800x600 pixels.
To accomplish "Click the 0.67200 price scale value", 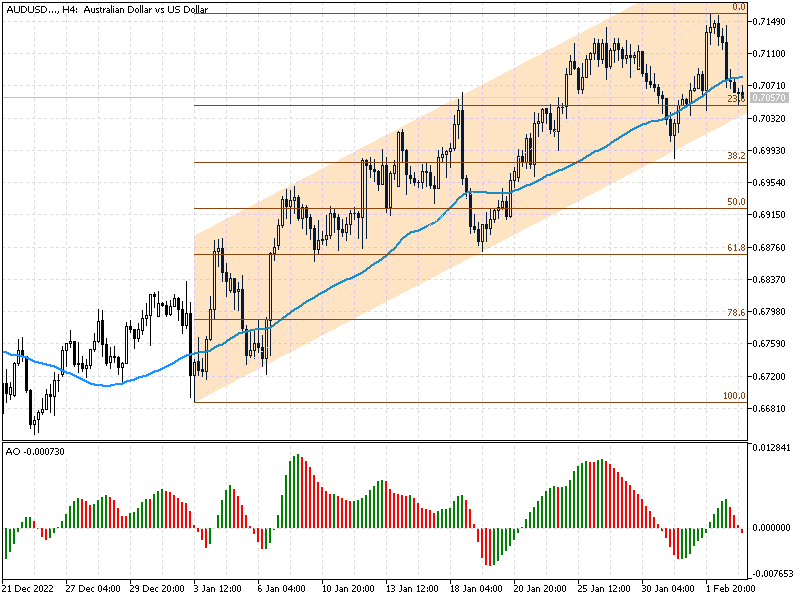I will (769, 377).
